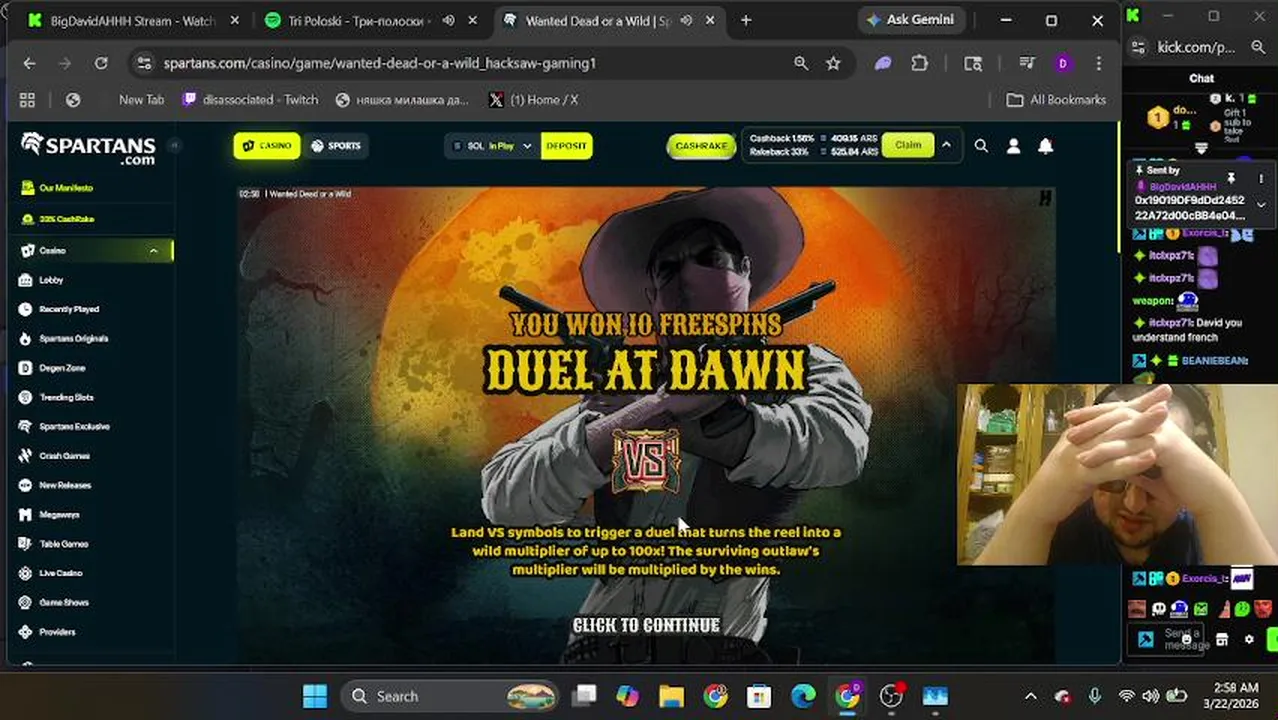Screen dimensions: 1278x720
Task: Open Table Games in sidebar
Action: [x=64, y=544]
